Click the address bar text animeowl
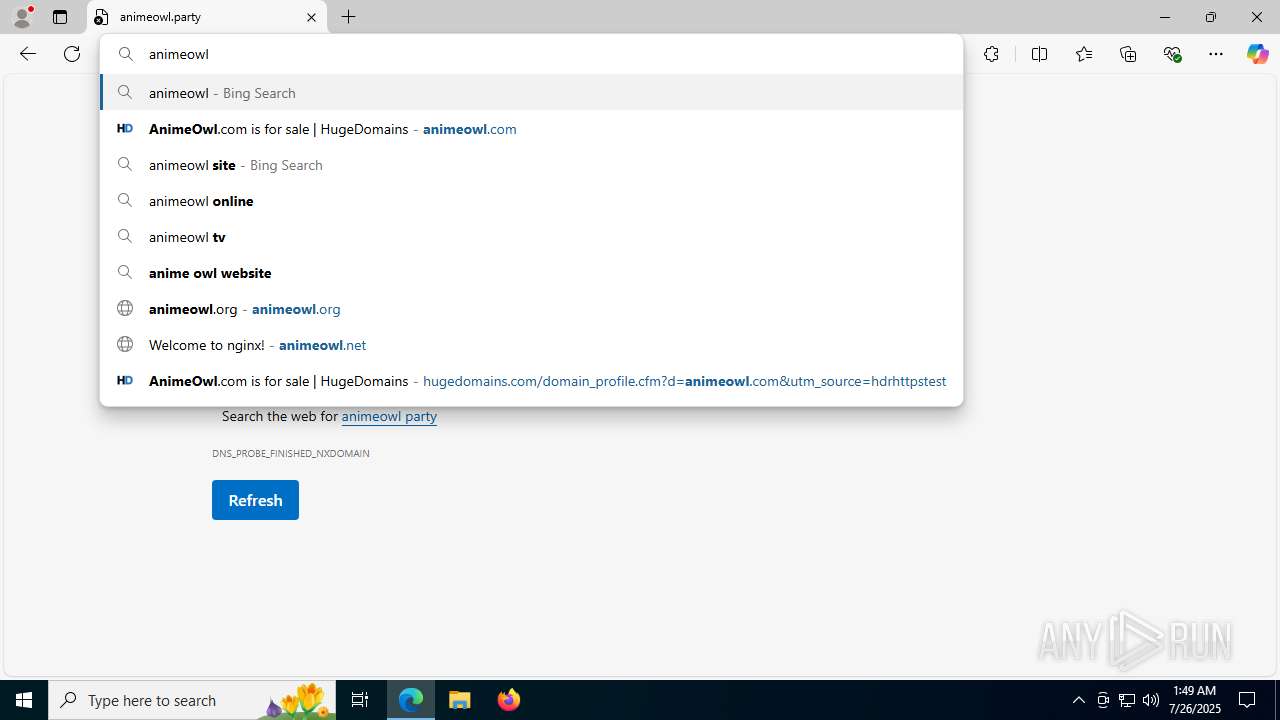The height and width of the screenshot is (720, 1280). point(179,54)
